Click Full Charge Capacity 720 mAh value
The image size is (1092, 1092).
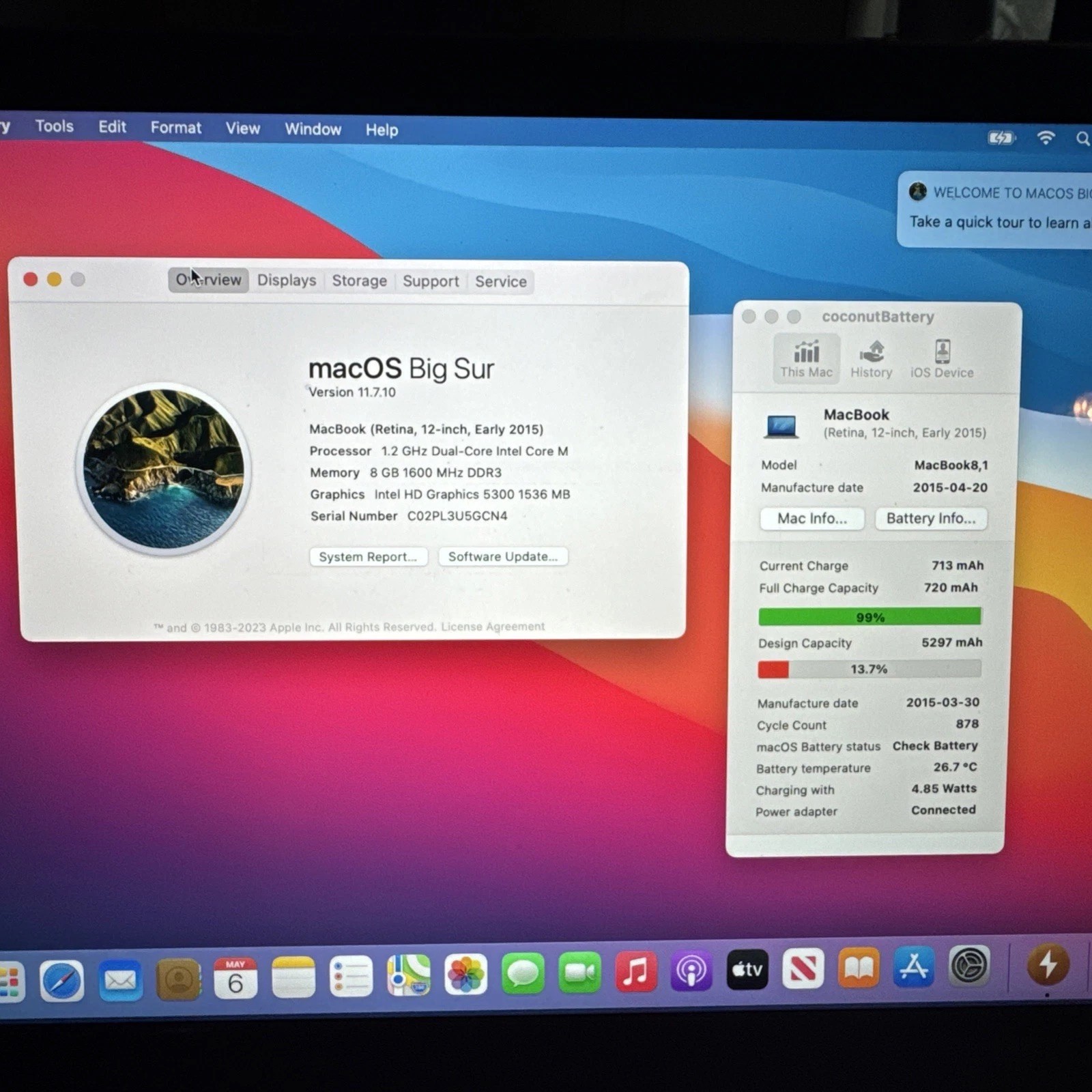(x=951, y=588)
